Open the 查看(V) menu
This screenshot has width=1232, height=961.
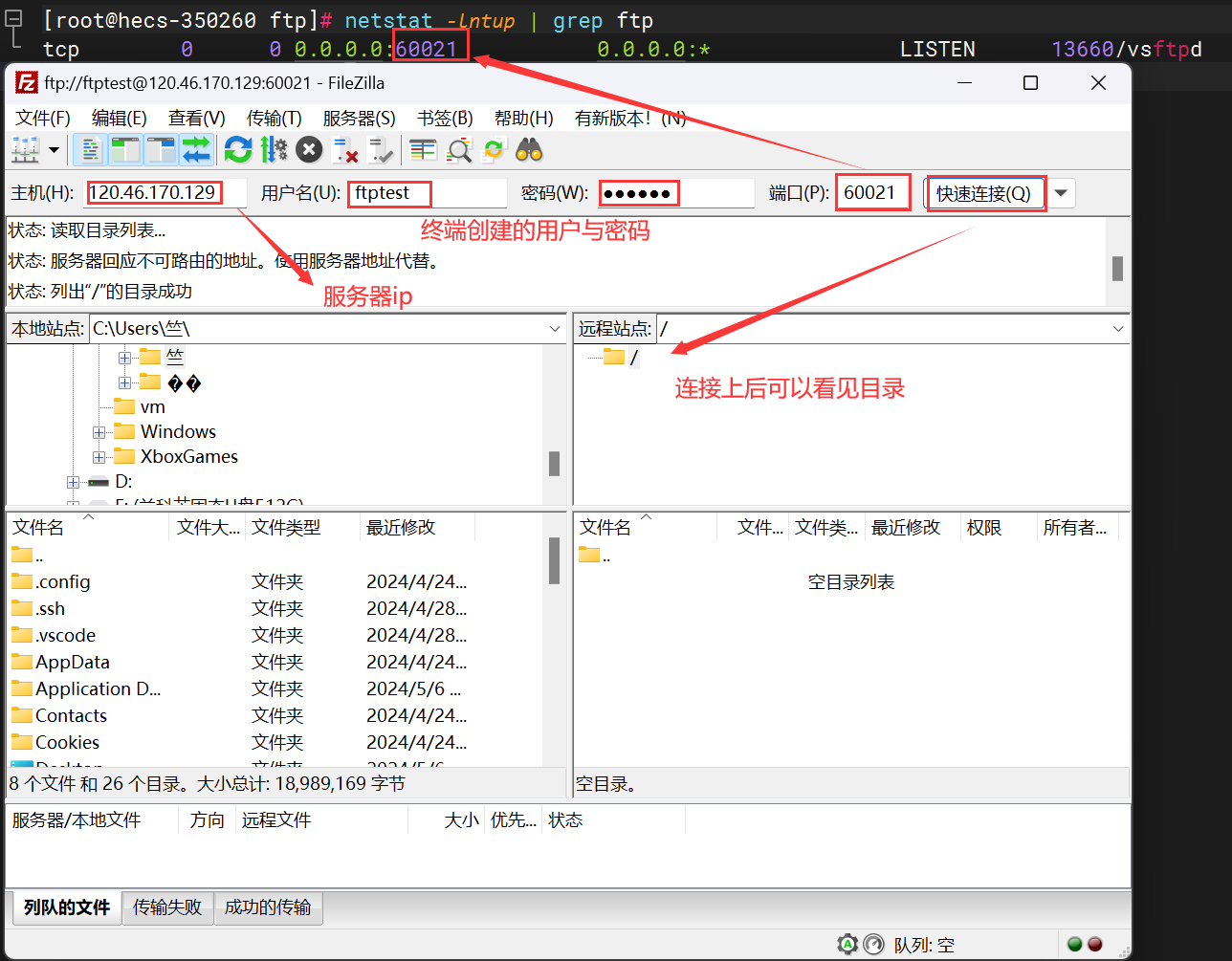click(197, 118)
